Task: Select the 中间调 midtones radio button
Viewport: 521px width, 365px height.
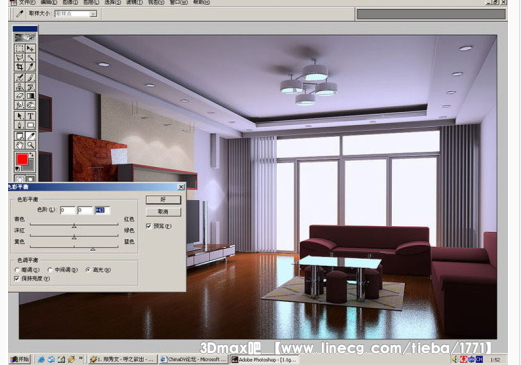Action: [x=50, y=270]
